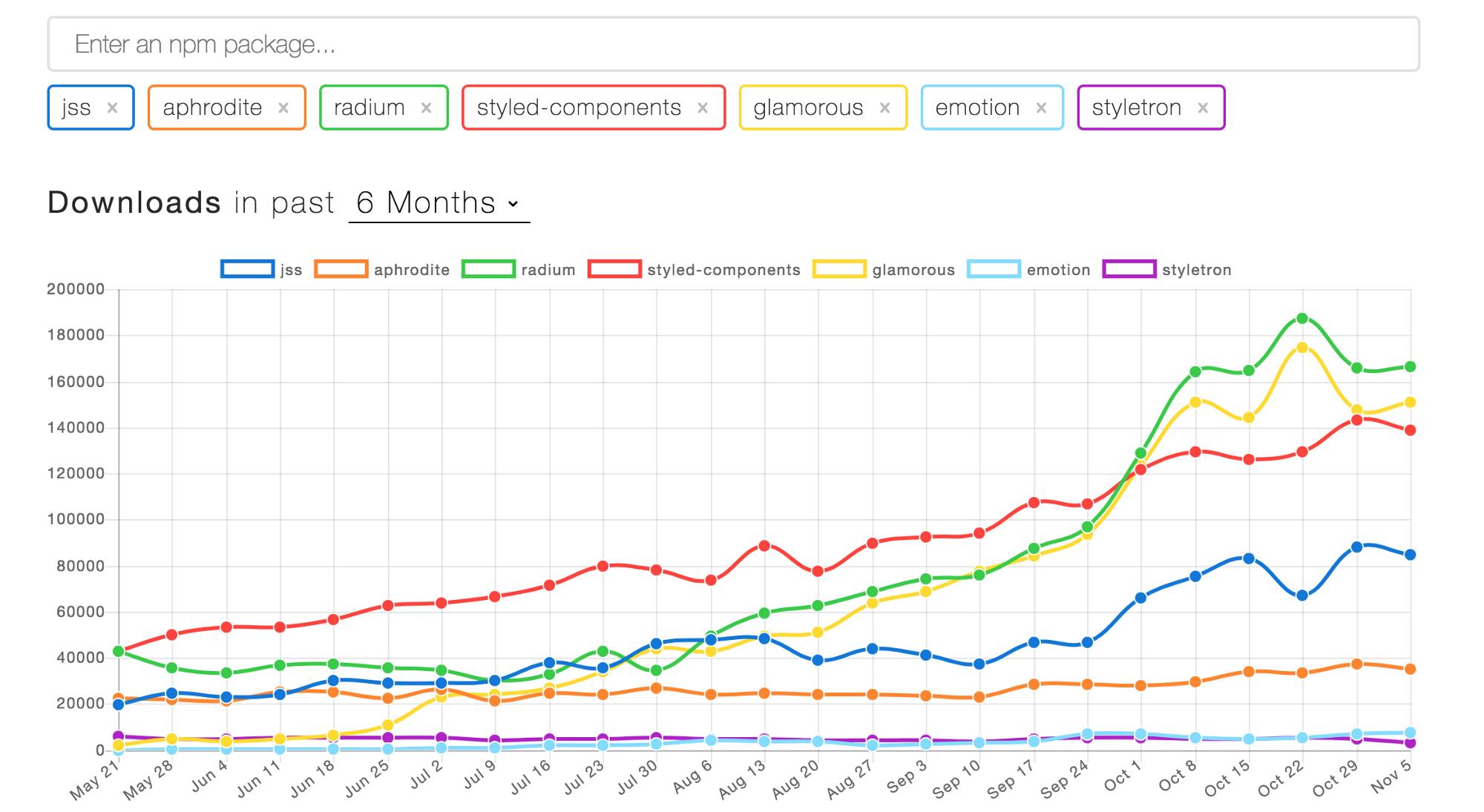1484x812 pixels.
Task: Click glamorous legend color box
Action: 839,269
